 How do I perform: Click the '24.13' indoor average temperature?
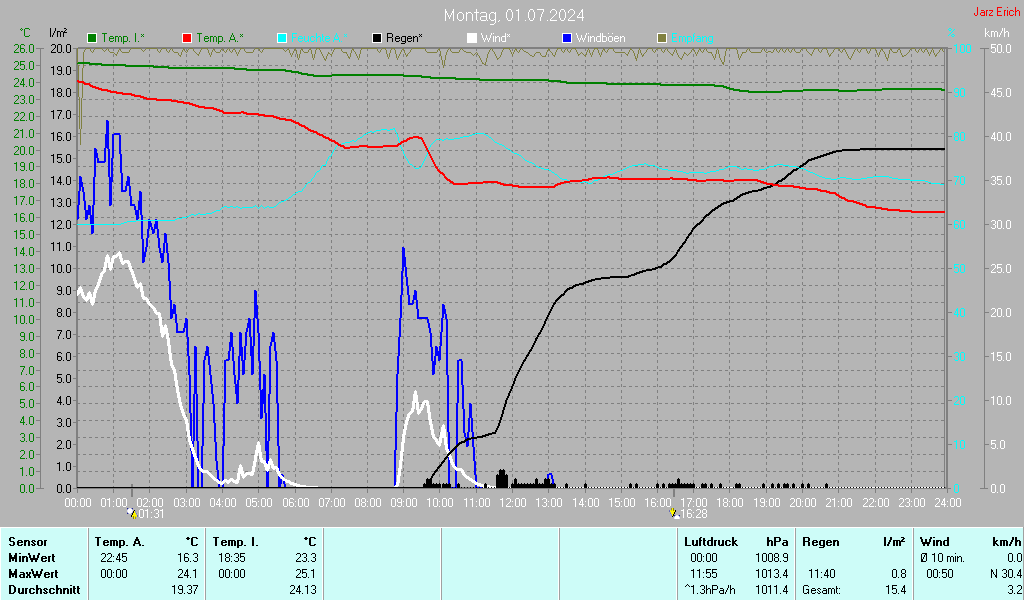pos(303,590)
